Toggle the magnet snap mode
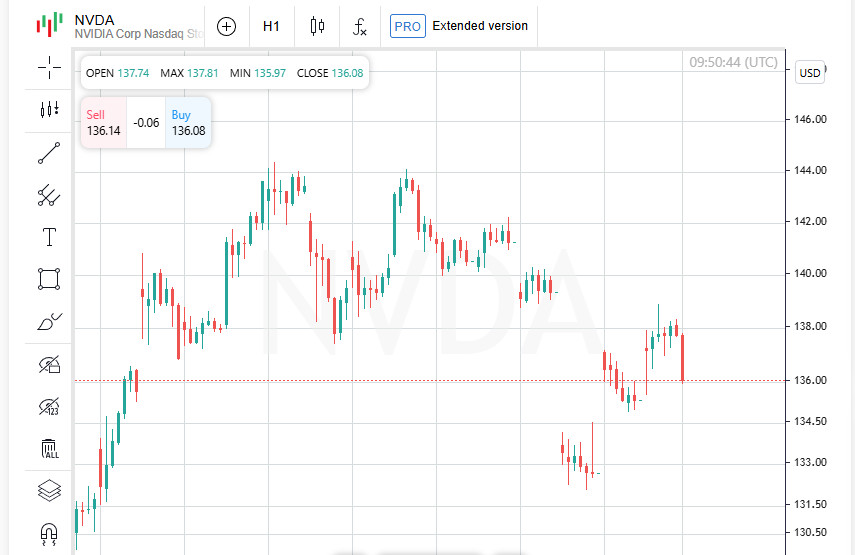This screenshot has height=555, width=855. point(49,533)
